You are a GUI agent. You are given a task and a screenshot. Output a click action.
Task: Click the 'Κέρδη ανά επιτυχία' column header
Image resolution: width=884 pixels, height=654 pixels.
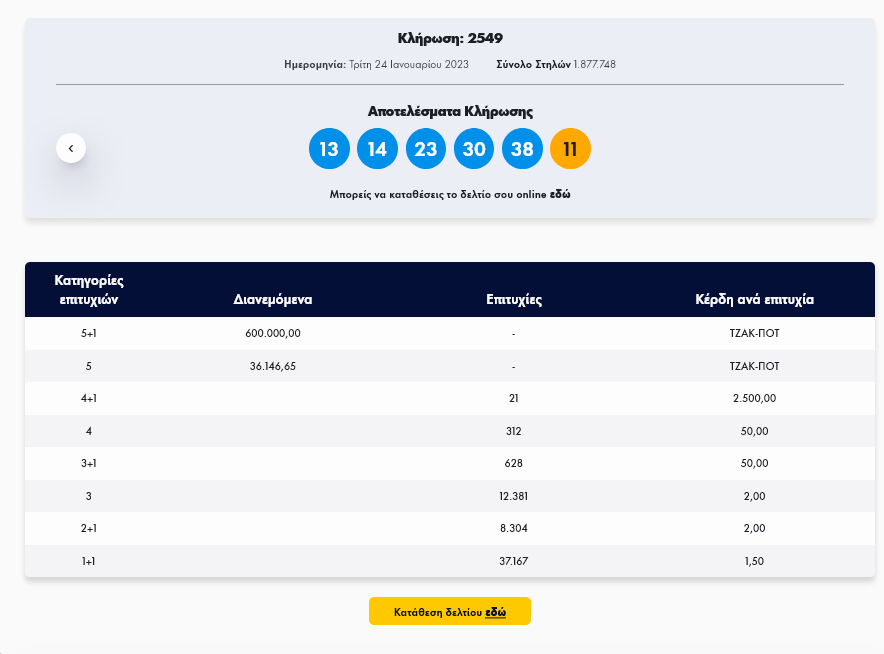coord(754,299)
